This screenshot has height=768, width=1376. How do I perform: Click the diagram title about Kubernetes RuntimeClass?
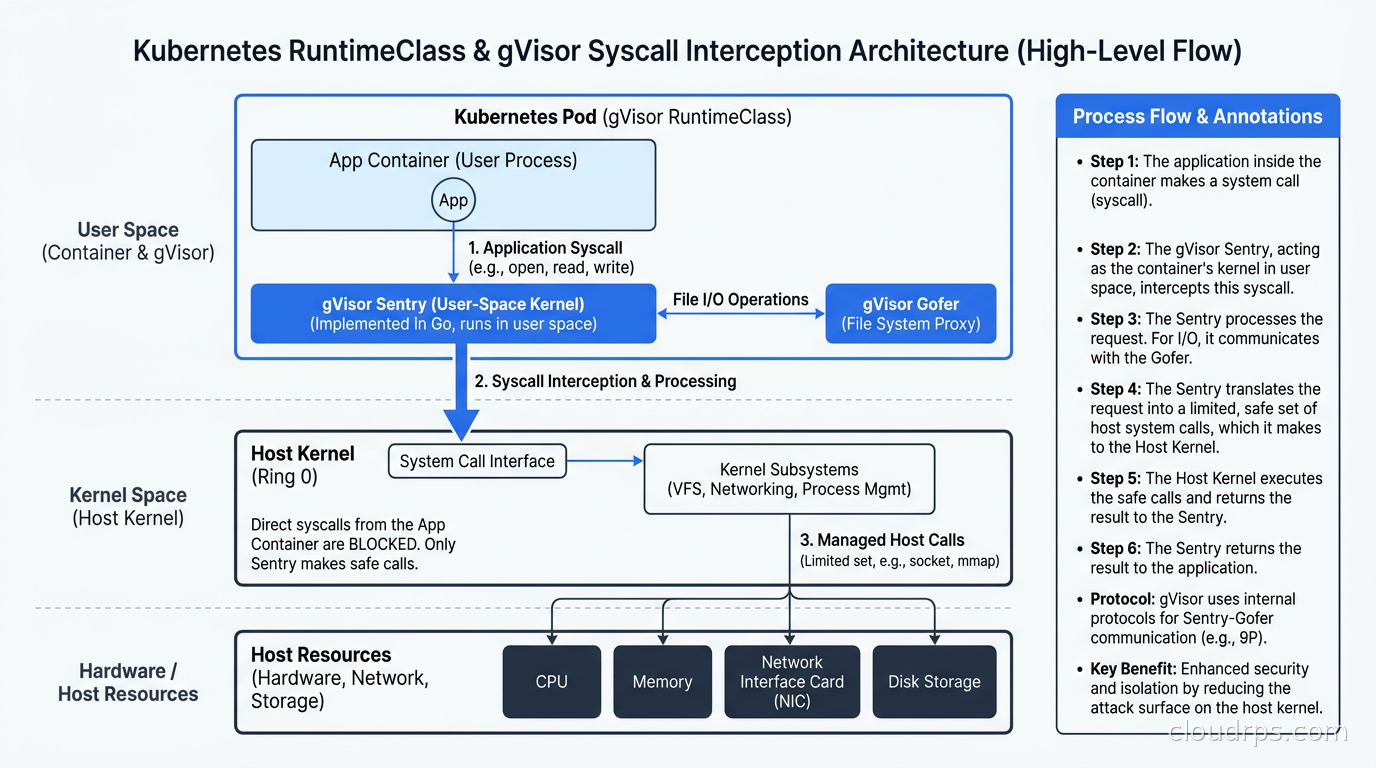[687, 50]
